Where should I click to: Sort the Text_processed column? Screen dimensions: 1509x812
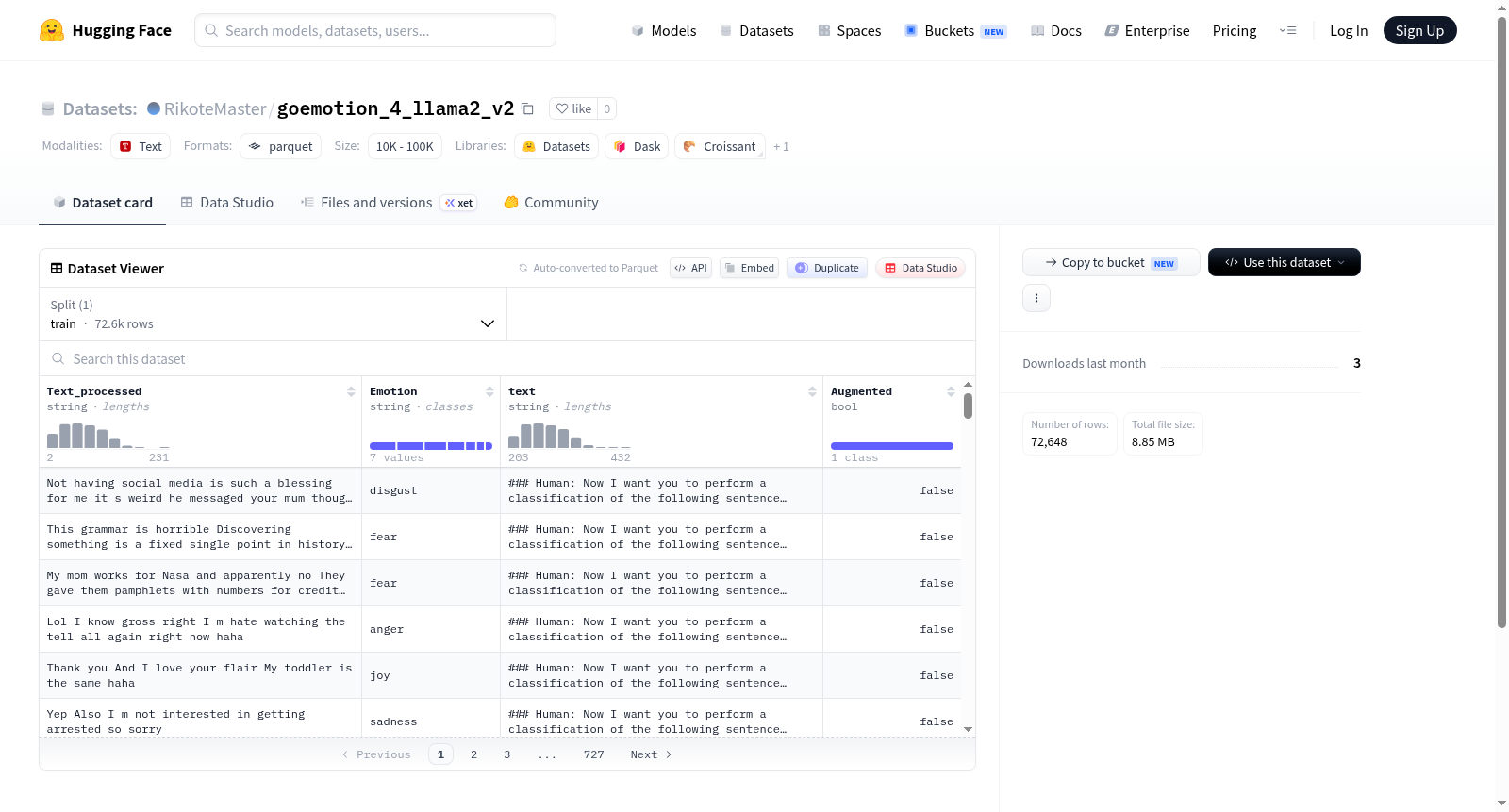click(x=351, y=391)
